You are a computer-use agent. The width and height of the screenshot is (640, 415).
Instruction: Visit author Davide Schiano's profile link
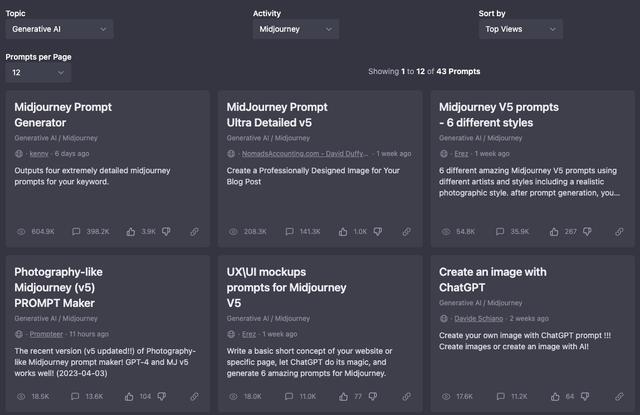(478, 319)
